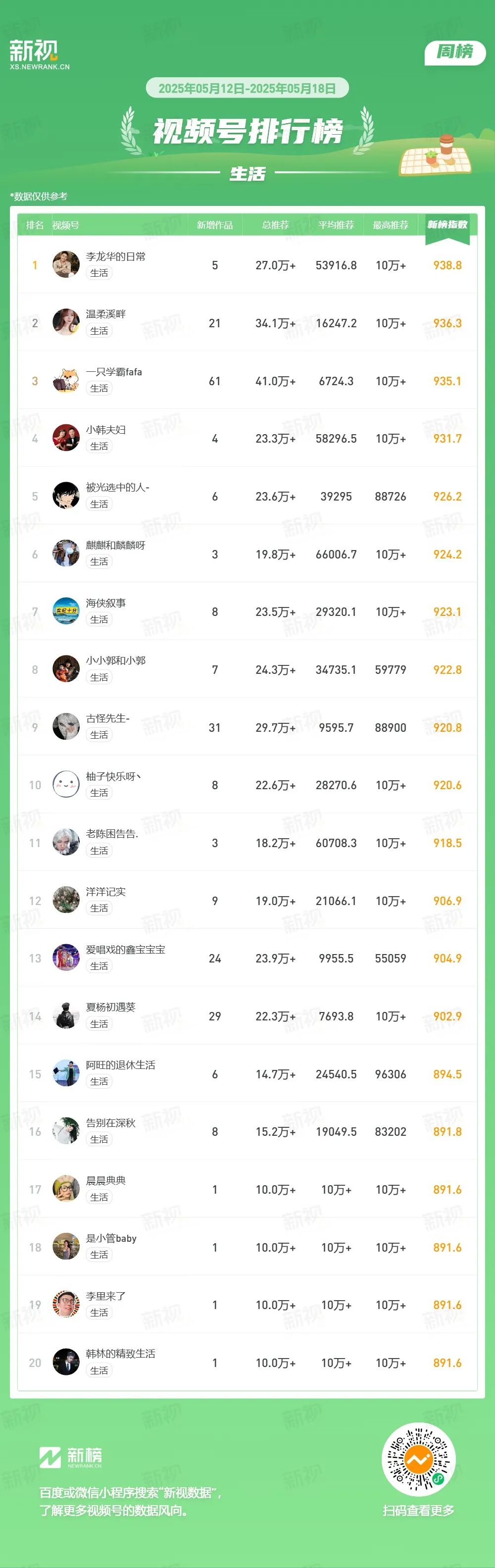Click the 周榜 badge
The height and width of the screenshot is (1568, 495).
[455, 52]
